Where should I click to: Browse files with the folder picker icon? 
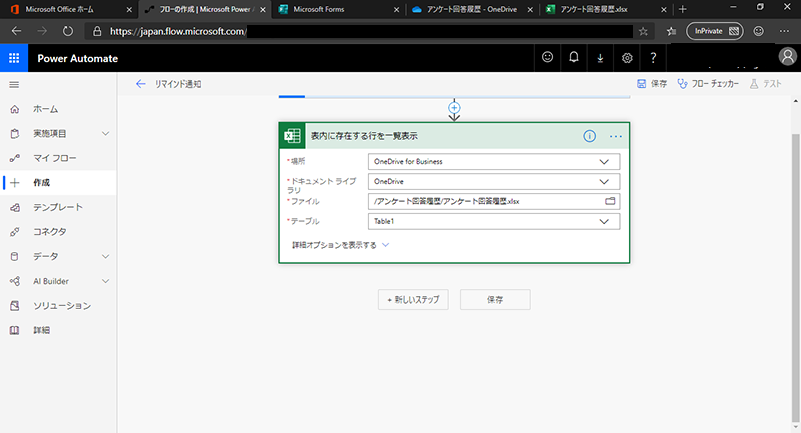click(610, 201)
